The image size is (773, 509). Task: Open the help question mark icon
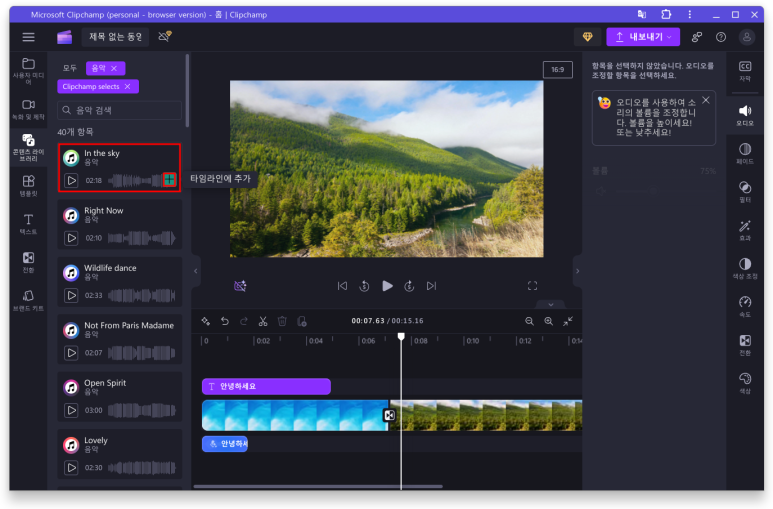[x=721, y=37]
